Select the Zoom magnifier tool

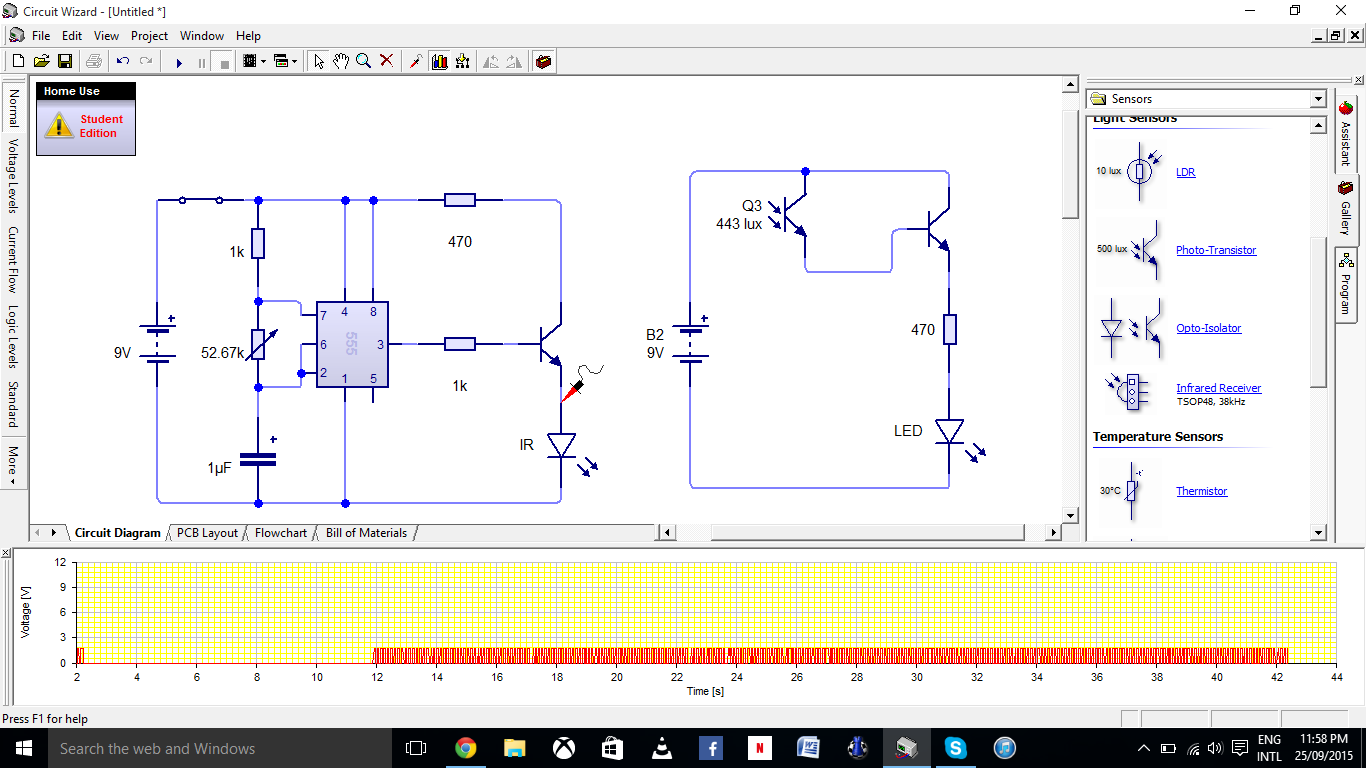[x=364, y=61]
